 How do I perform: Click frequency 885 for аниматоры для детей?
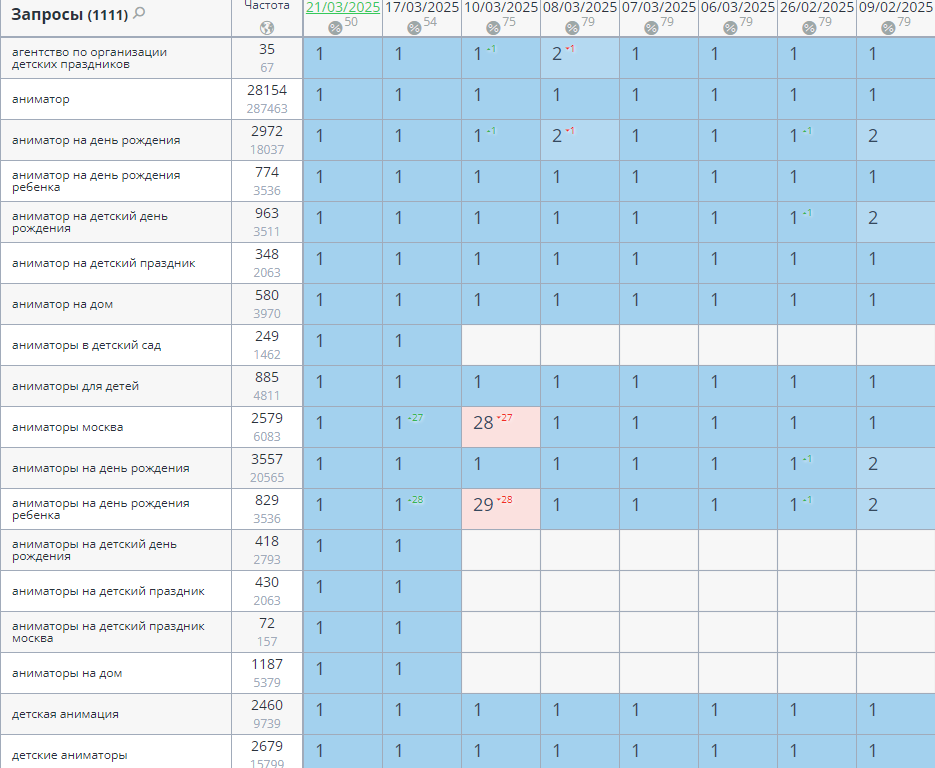[267, 377]
